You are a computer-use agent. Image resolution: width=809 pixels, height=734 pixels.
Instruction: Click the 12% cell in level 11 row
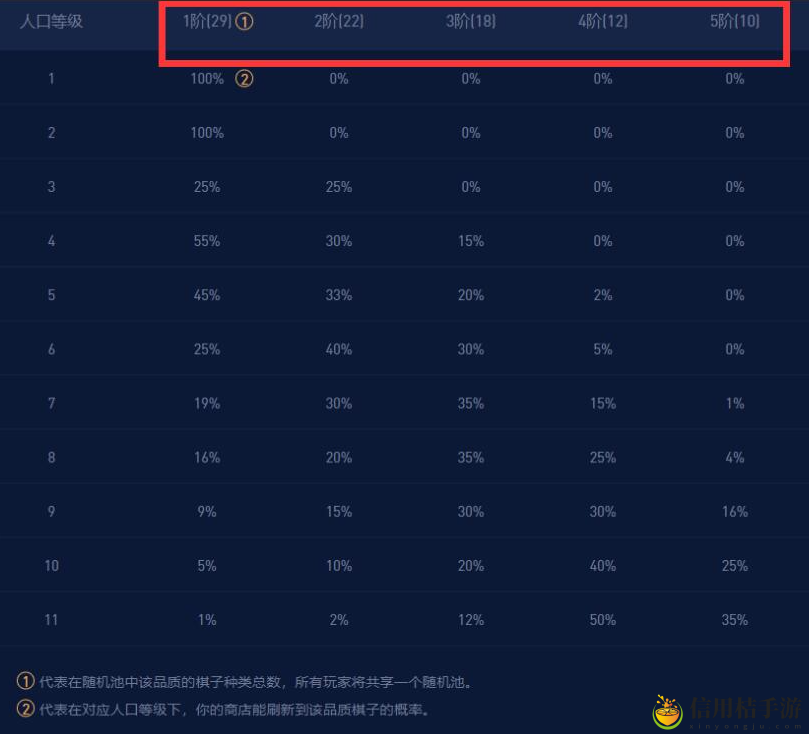click(x=471, y=620)
